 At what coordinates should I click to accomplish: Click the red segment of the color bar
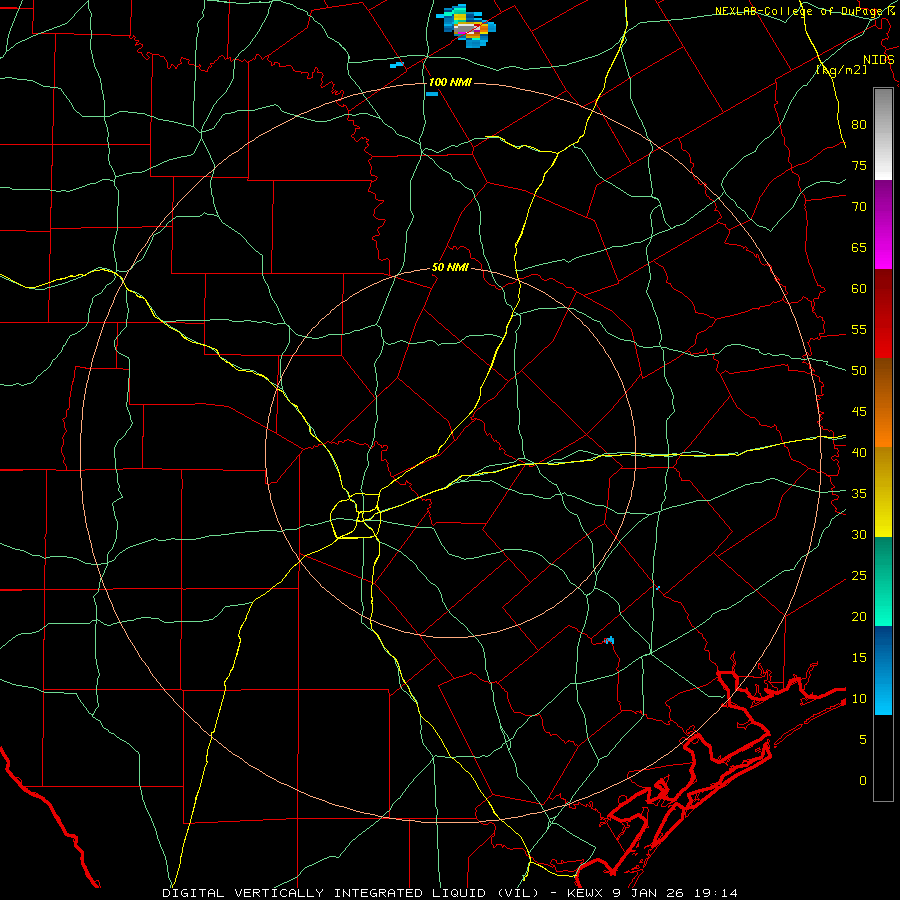[883, 313]
